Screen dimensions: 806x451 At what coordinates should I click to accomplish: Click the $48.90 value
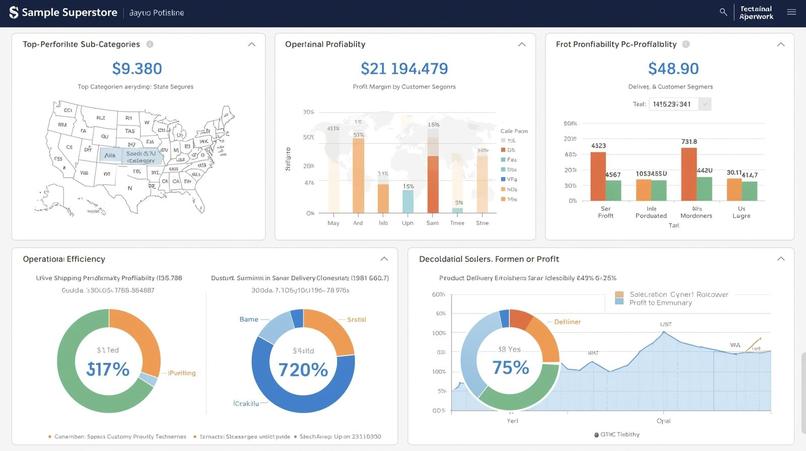673,68
